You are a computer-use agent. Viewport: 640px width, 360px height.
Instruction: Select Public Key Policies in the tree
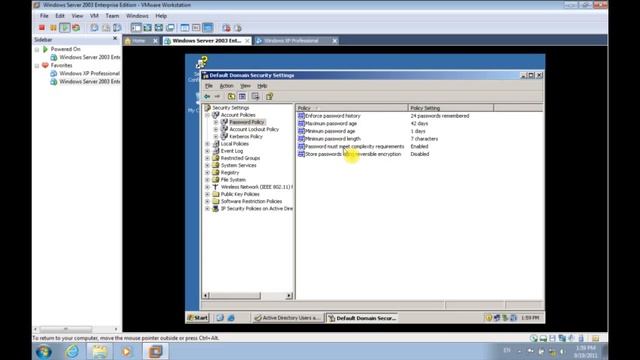pyautogui.click(x=240, y=194)
